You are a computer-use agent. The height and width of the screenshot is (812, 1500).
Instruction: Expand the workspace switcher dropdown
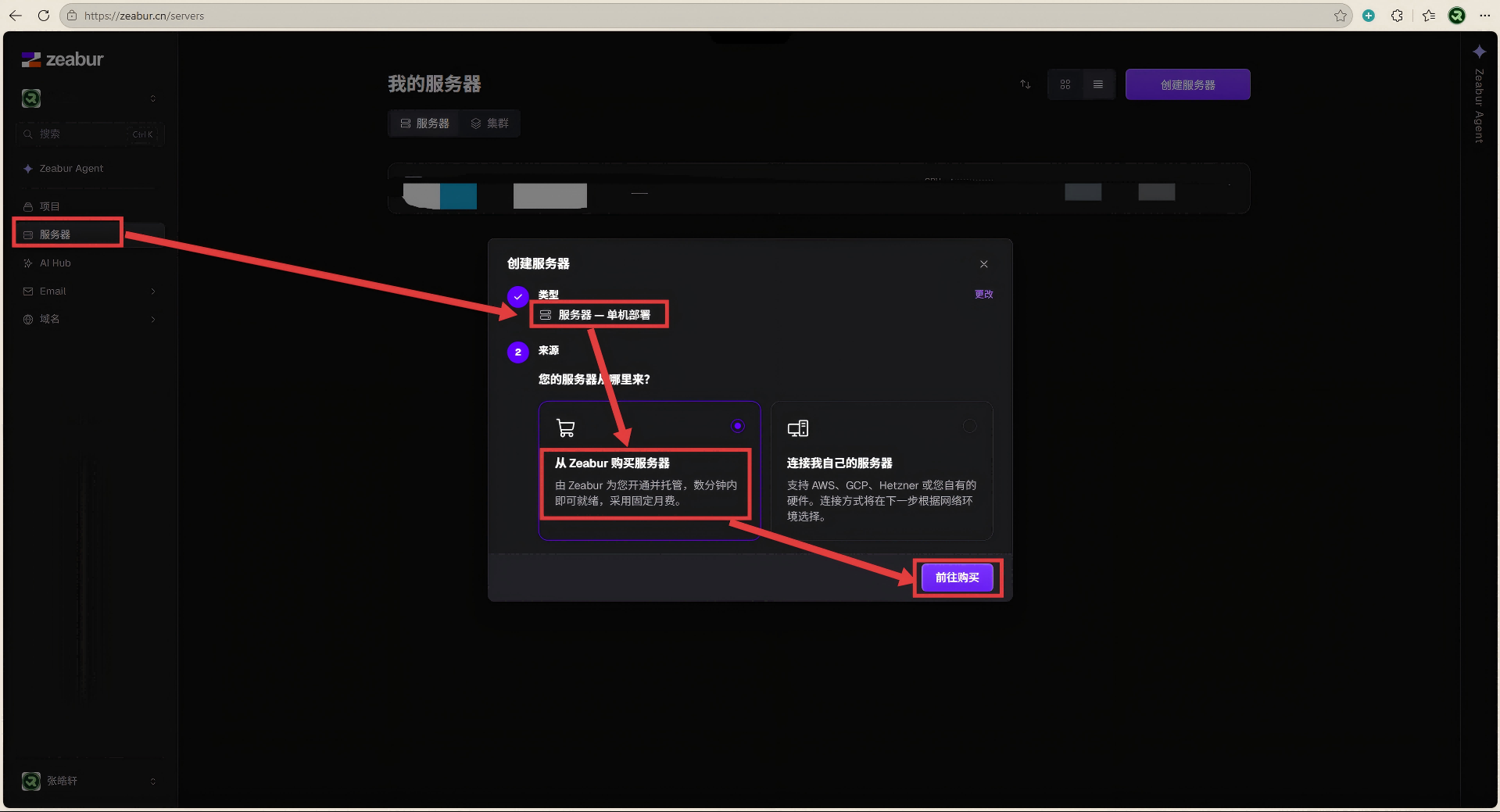coord(153,98)
